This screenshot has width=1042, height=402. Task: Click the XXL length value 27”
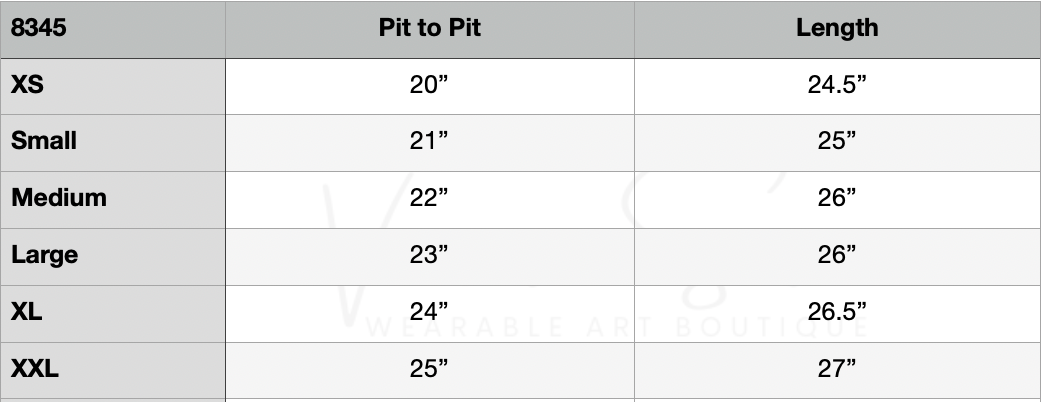coord(837,369)
